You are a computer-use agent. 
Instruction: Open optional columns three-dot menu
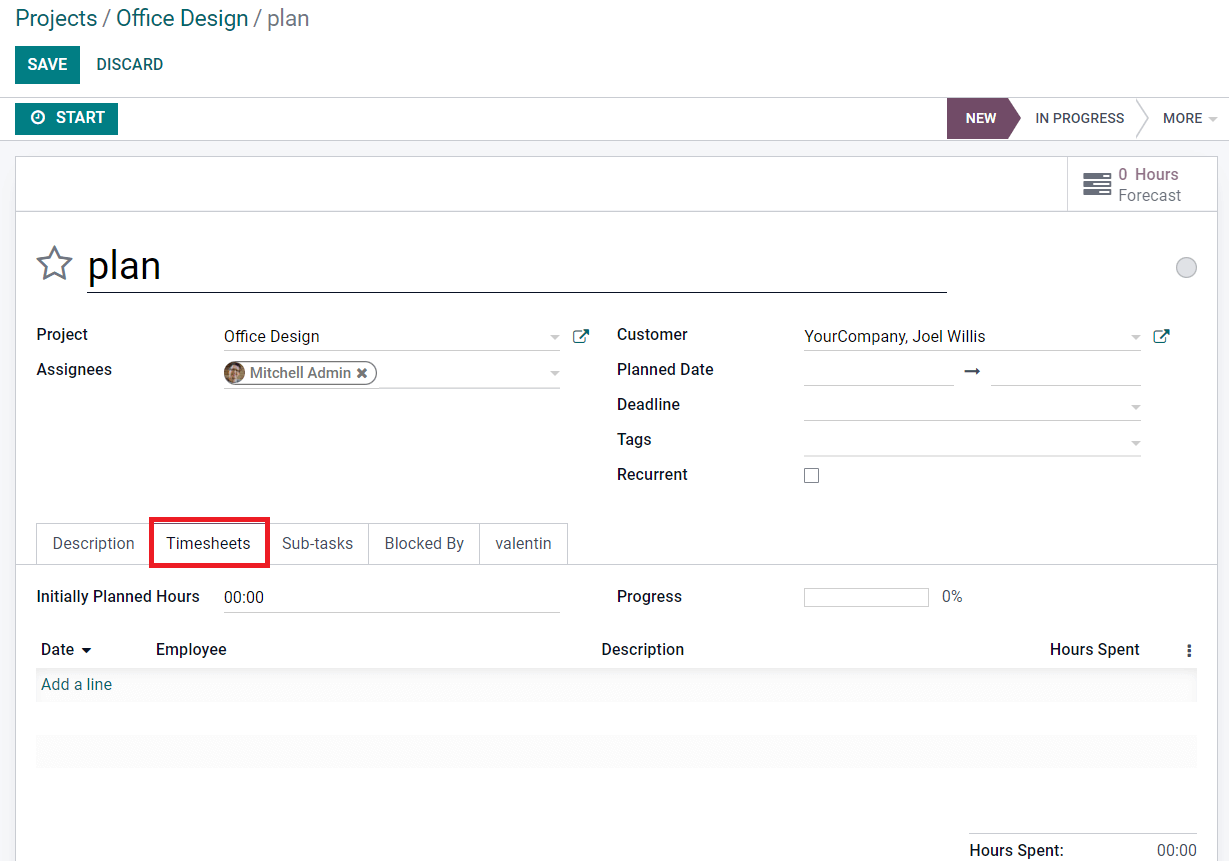(x=1189, y=651)
